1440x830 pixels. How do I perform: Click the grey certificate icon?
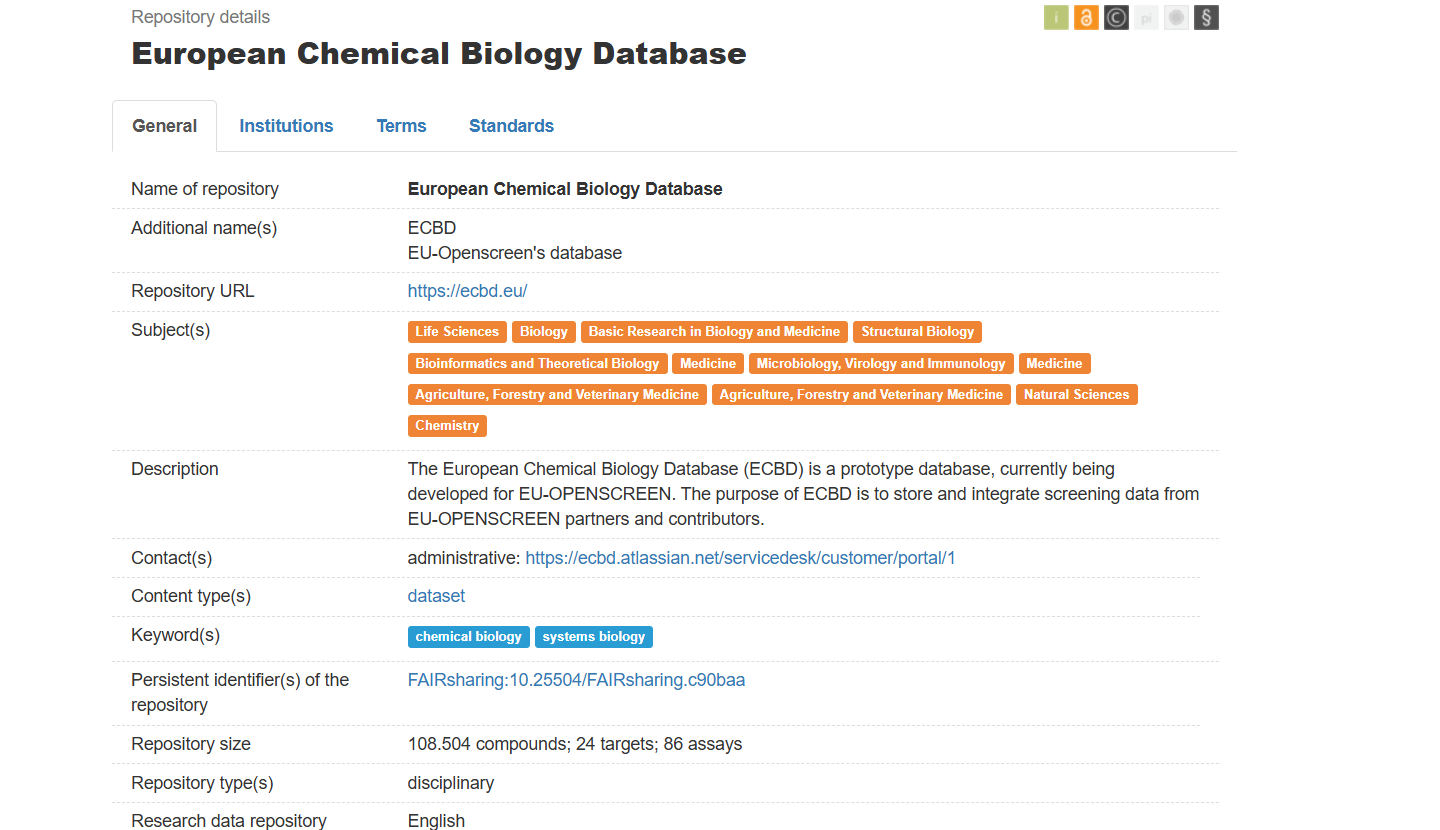point(1176,17)
